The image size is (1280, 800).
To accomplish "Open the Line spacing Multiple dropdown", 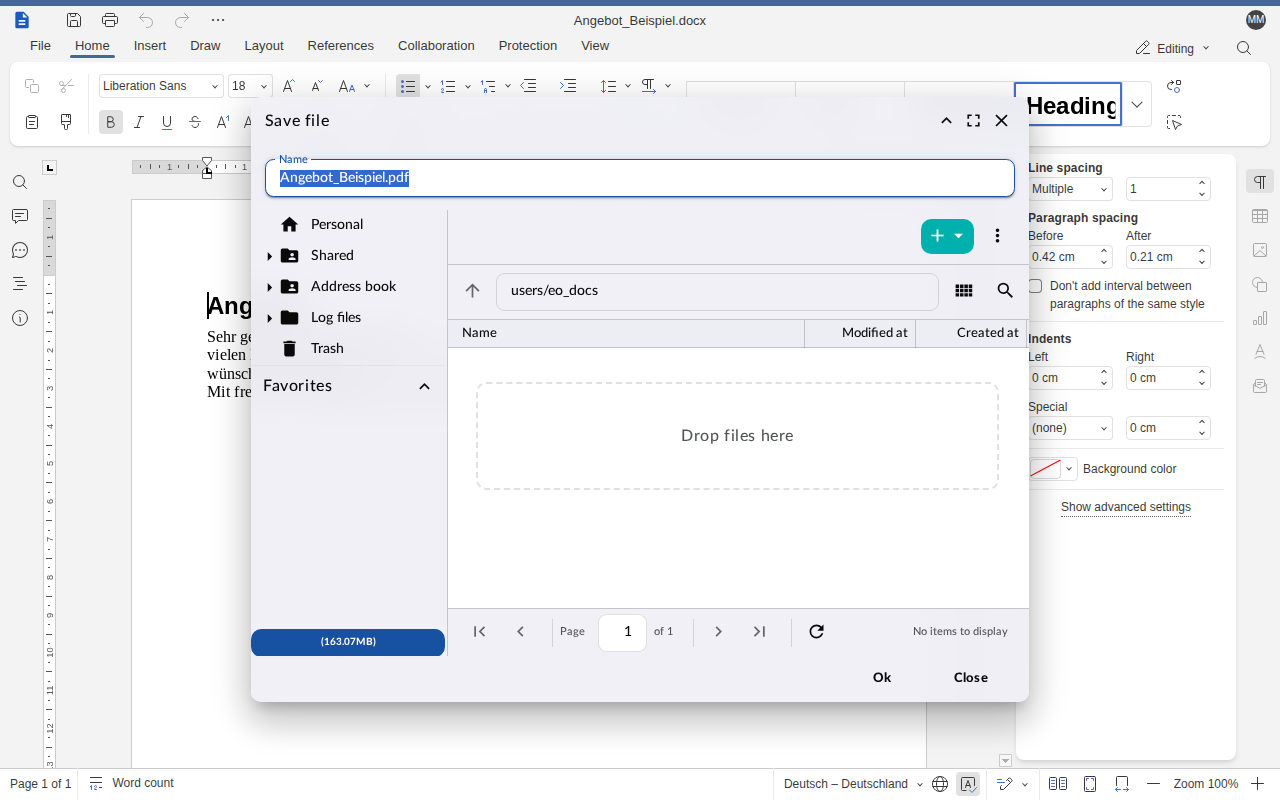I will pyautogui.click(x=1070, y=189).
